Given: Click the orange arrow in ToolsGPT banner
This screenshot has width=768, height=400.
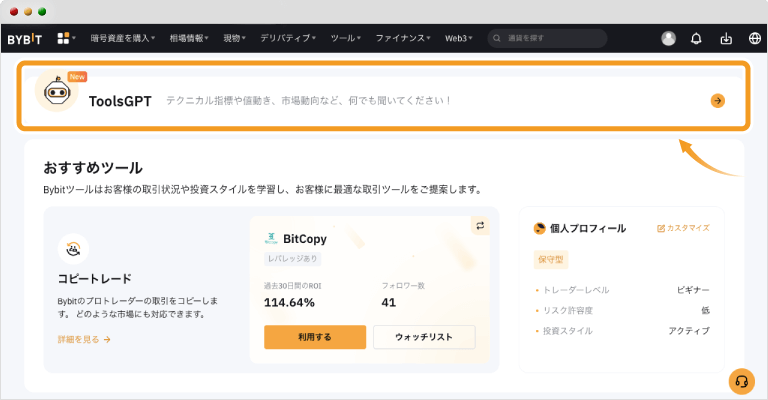Looking at the screenshot, I should point(718,101).
